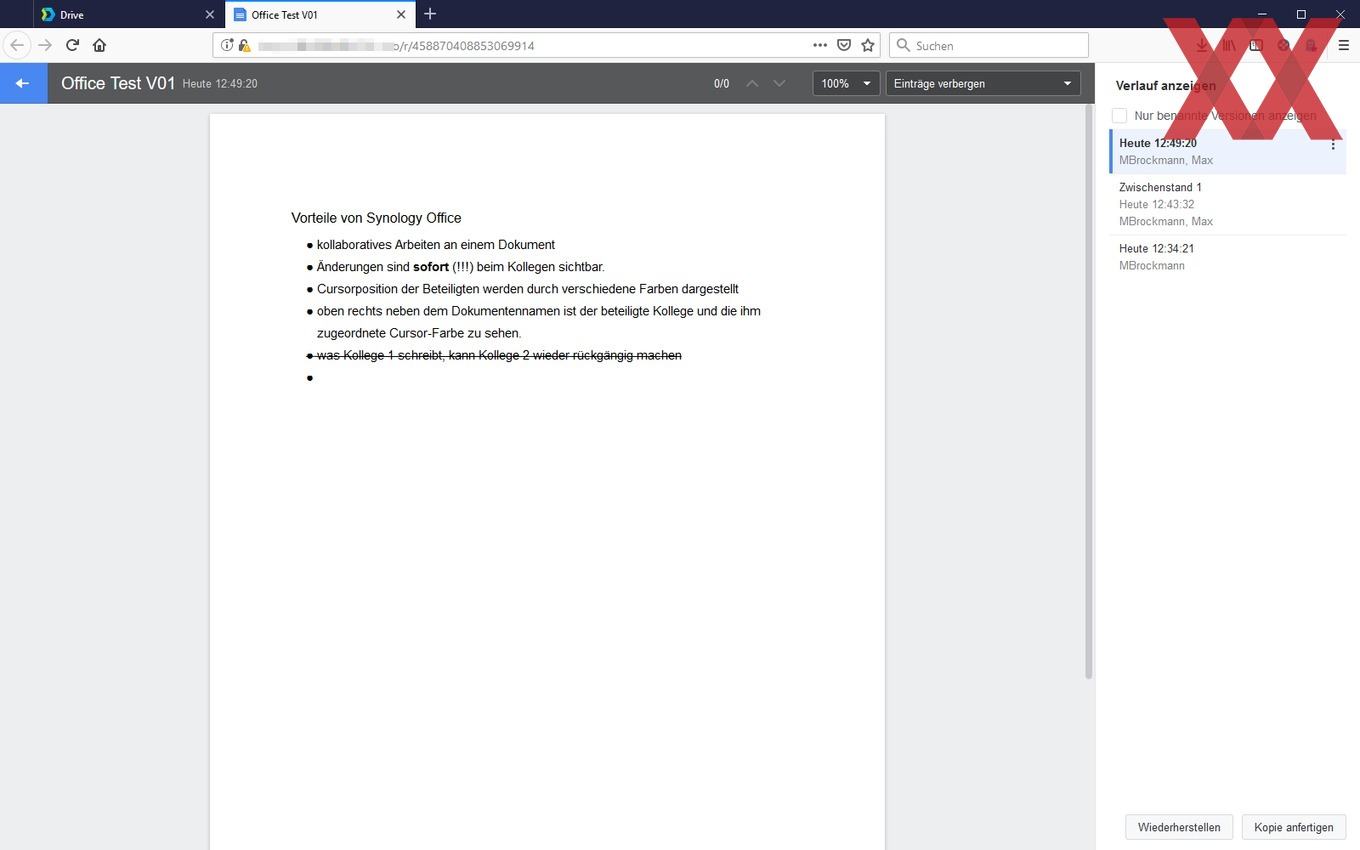Bookmark this page with the star
Viewport: 1360px width, 850px height.
coord(868,45)
